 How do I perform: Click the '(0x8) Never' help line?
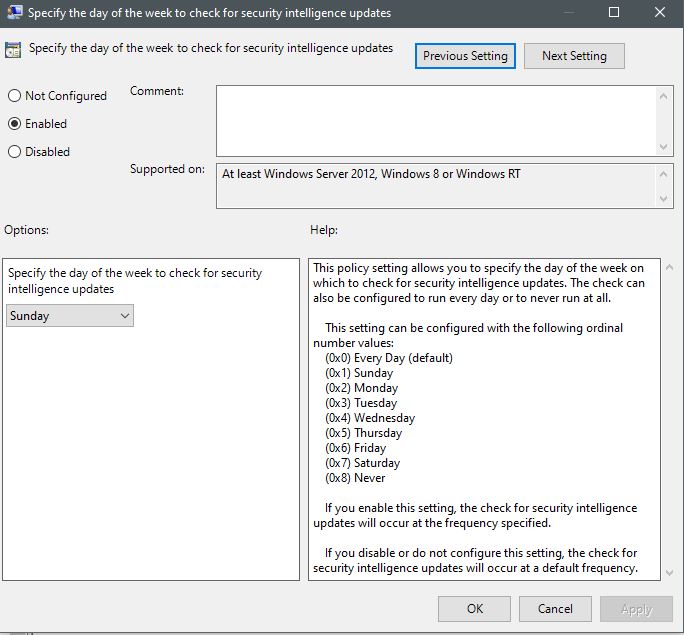coord(355,478)
